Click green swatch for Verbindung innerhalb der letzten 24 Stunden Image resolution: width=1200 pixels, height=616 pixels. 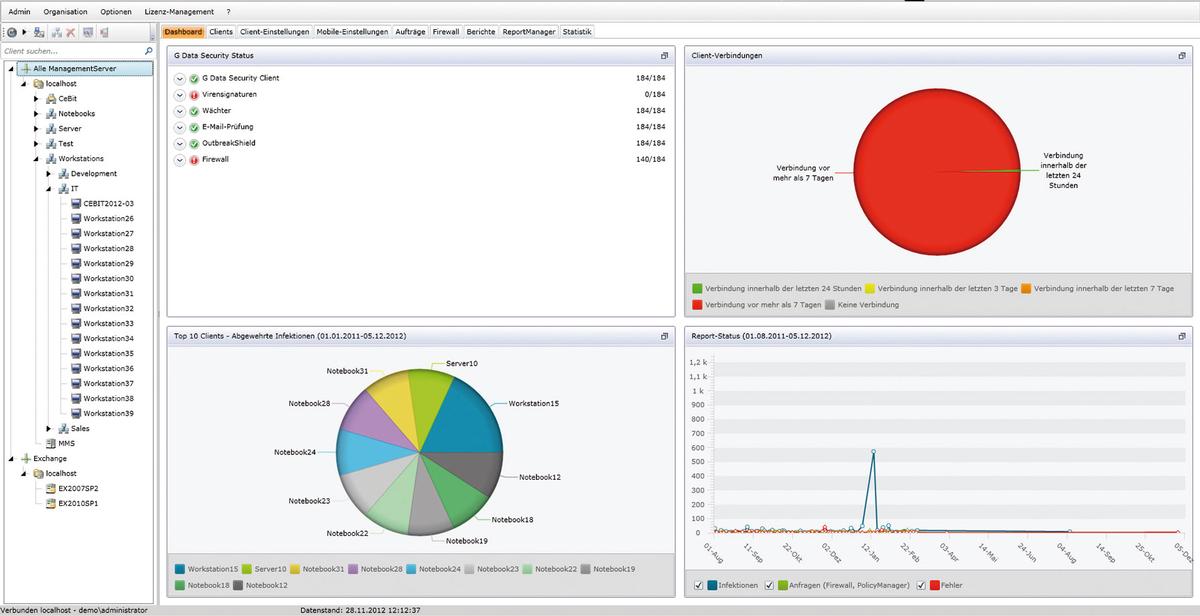point(697,288)
